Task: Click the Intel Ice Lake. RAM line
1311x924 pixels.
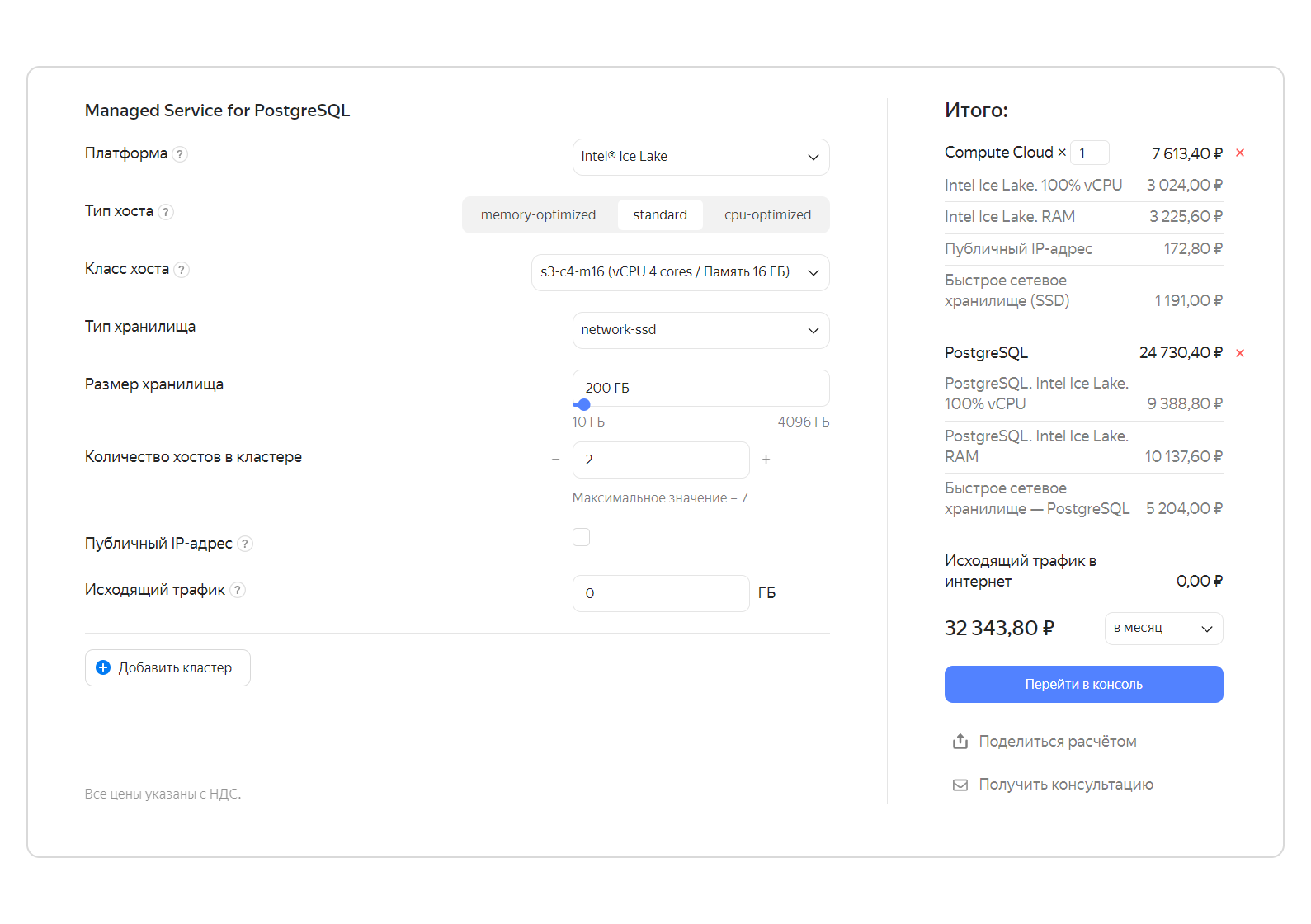Action: point(1084,217)
